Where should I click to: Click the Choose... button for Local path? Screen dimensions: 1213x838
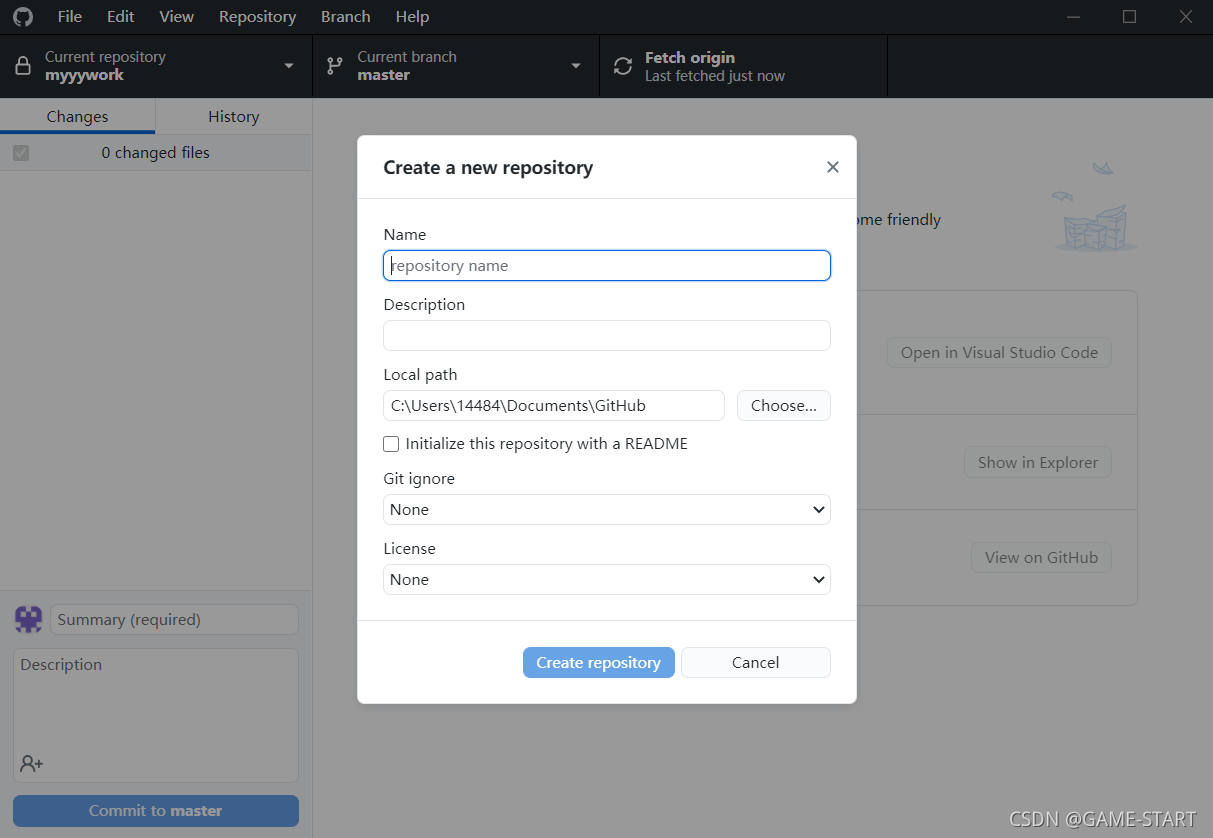point(784,405)
